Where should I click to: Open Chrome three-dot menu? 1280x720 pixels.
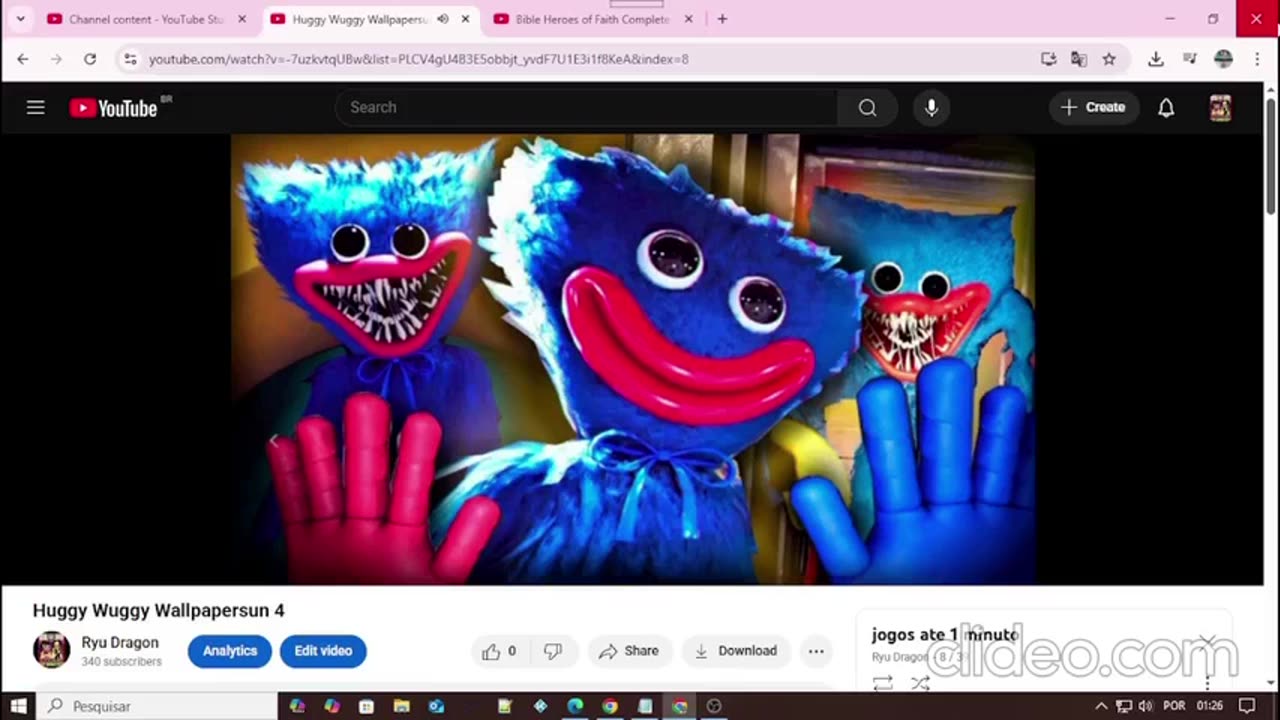tap(1257, 59)
